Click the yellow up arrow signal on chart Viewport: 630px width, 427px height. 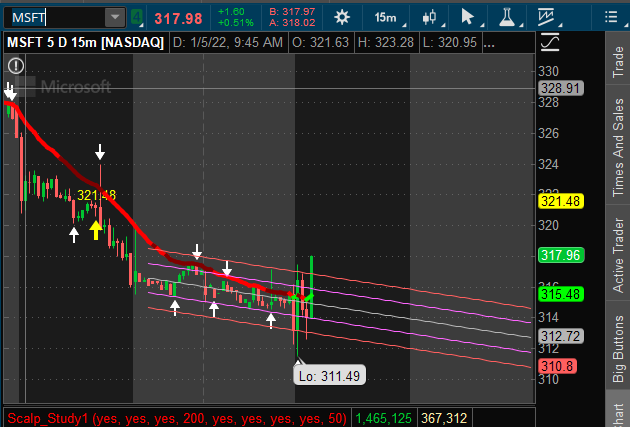(x=96, y=230)
